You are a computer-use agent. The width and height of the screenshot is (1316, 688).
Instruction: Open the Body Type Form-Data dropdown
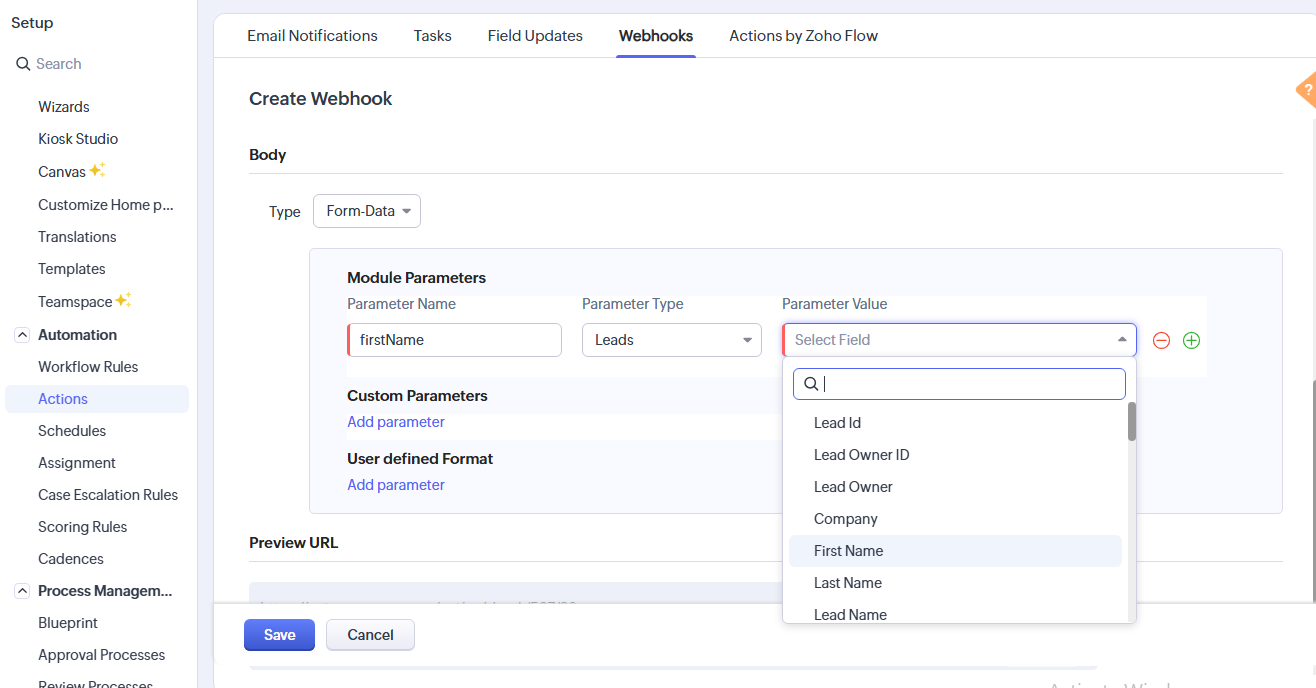pos(367,211)
